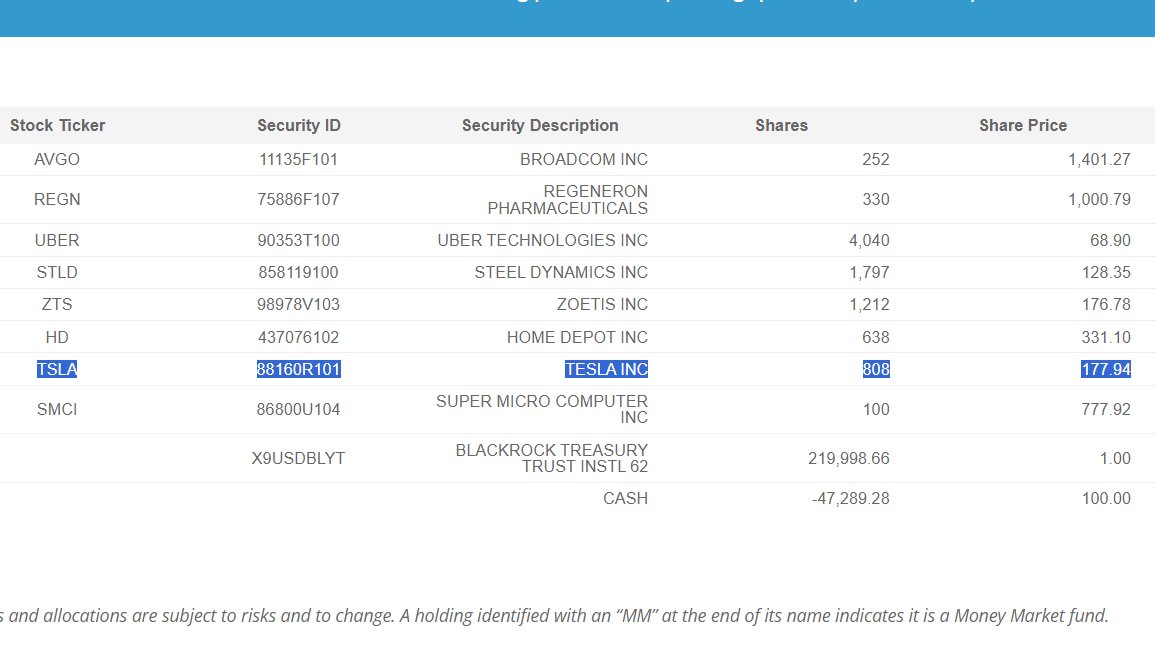1155x650 pixels.
Task: Click share price 331.10
Action: [1106, 338]
